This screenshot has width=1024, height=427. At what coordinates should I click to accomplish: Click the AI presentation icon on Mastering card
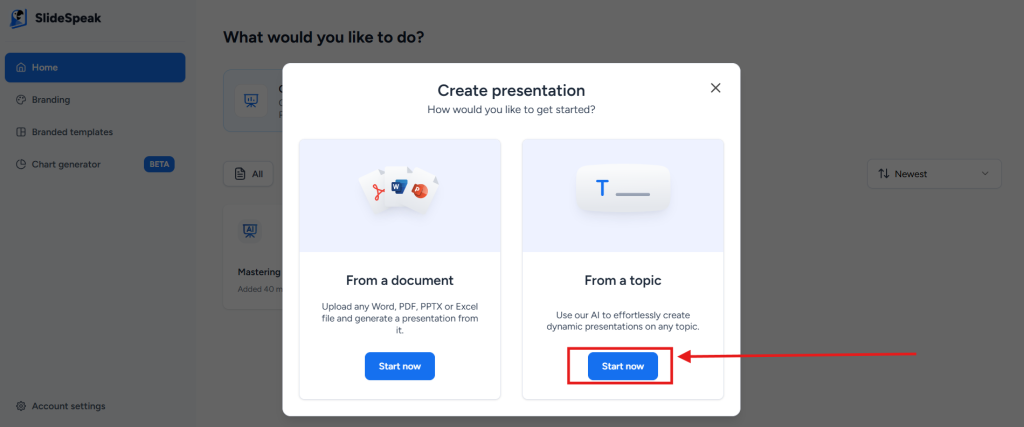click(249, 230)
